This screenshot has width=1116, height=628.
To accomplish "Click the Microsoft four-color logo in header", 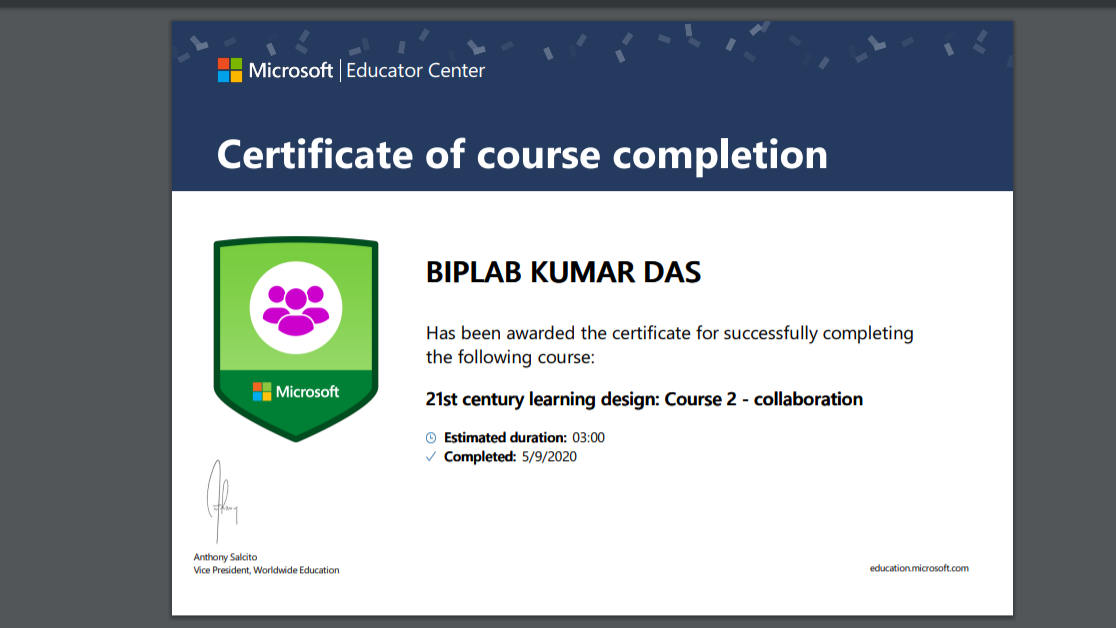I will (x=230, y=70).
